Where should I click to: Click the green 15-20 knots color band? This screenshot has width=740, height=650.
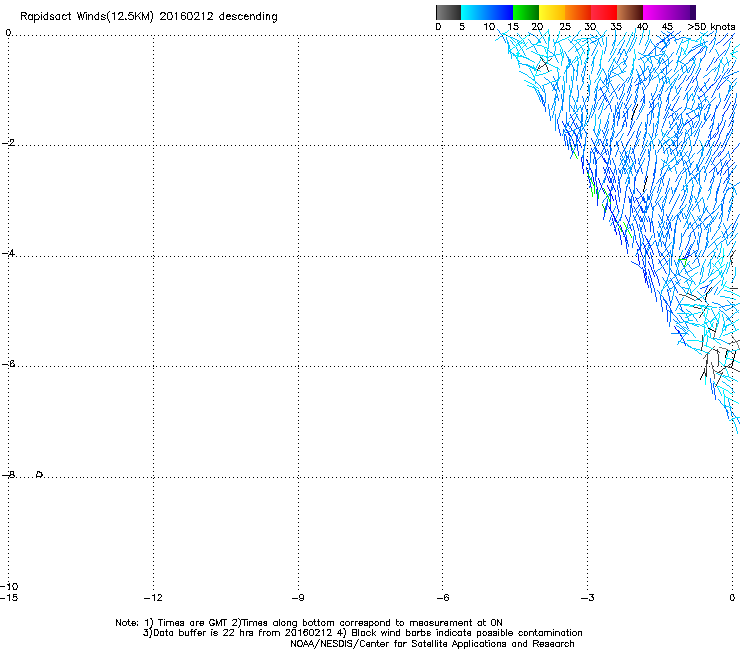[x=526, y=12]
